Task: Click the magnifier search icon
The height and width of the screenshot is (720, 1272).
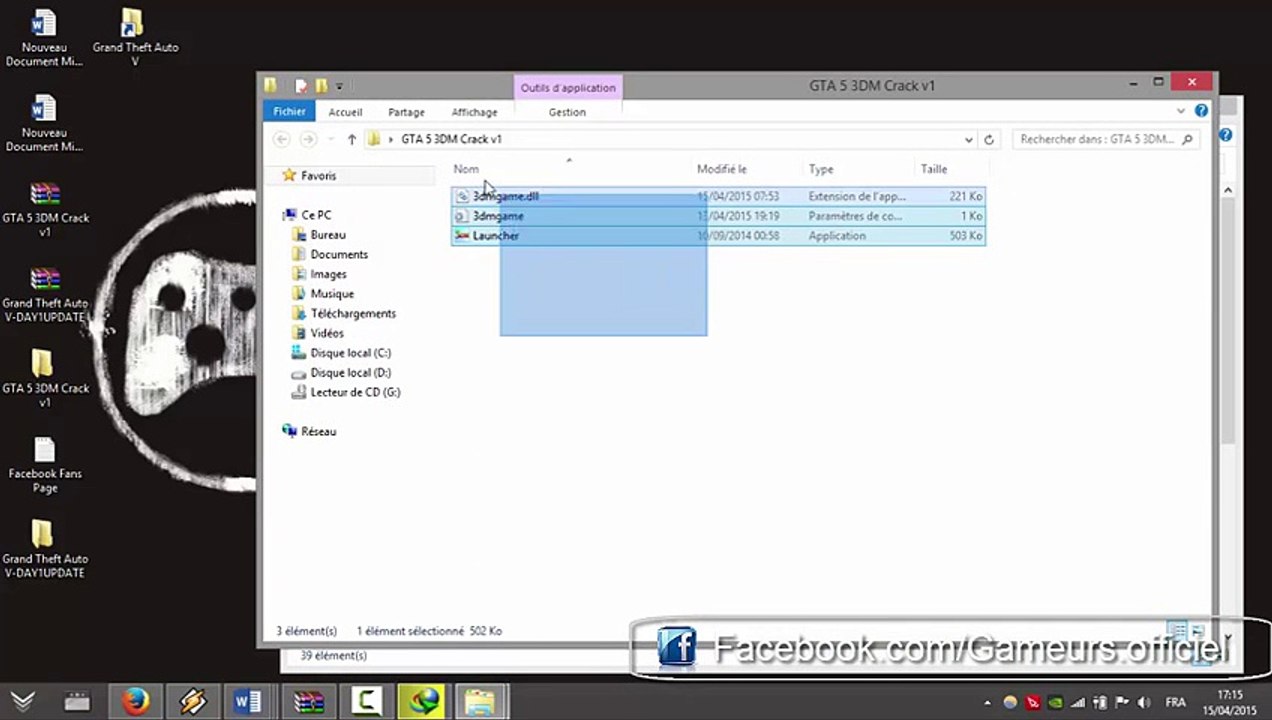Action: coord(1188,140)
